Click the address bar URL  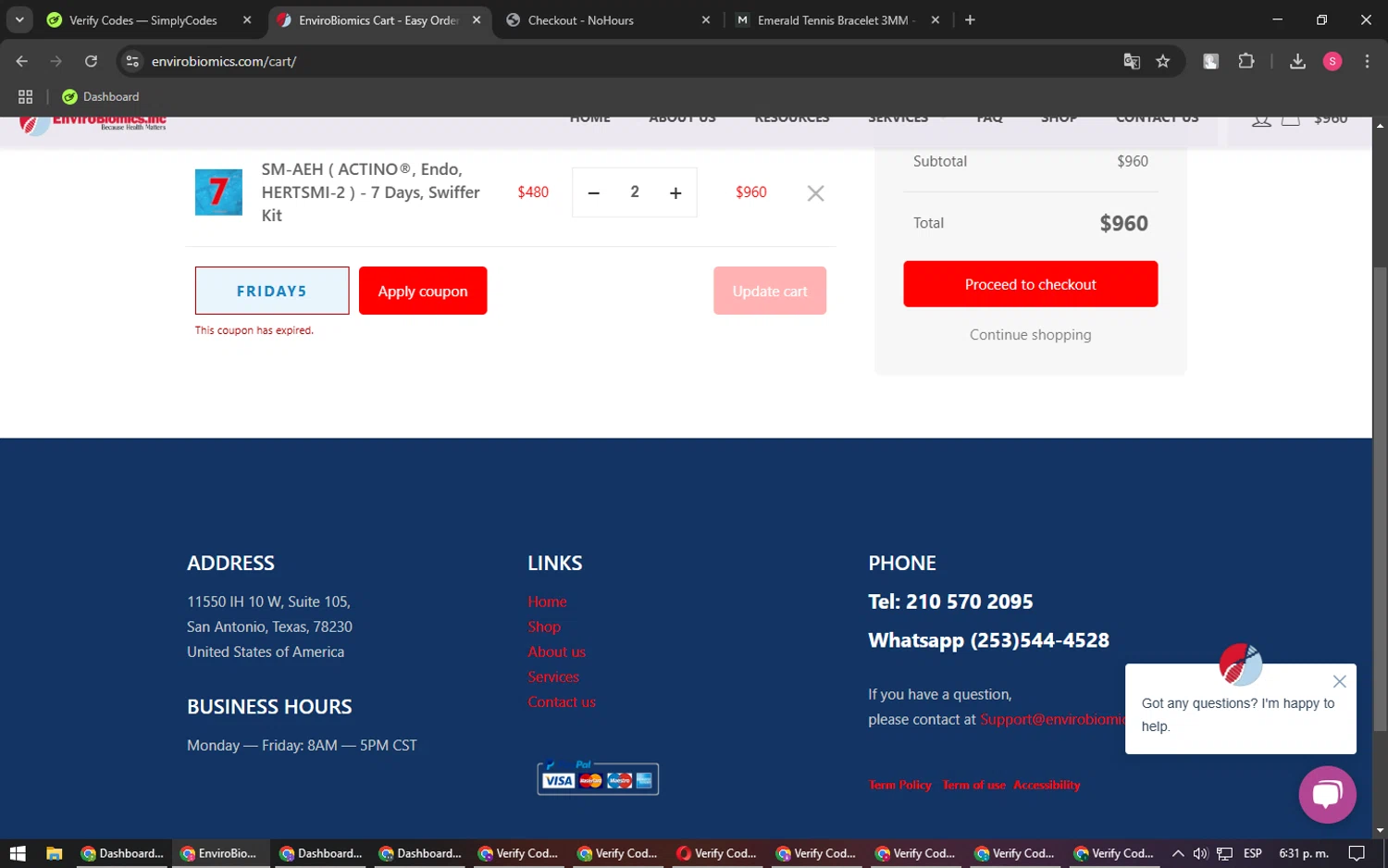click(224, 61)
